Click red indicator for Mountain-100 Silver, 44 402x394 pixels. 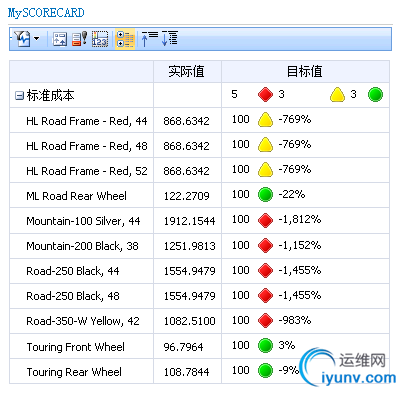[x=265, y=220]
